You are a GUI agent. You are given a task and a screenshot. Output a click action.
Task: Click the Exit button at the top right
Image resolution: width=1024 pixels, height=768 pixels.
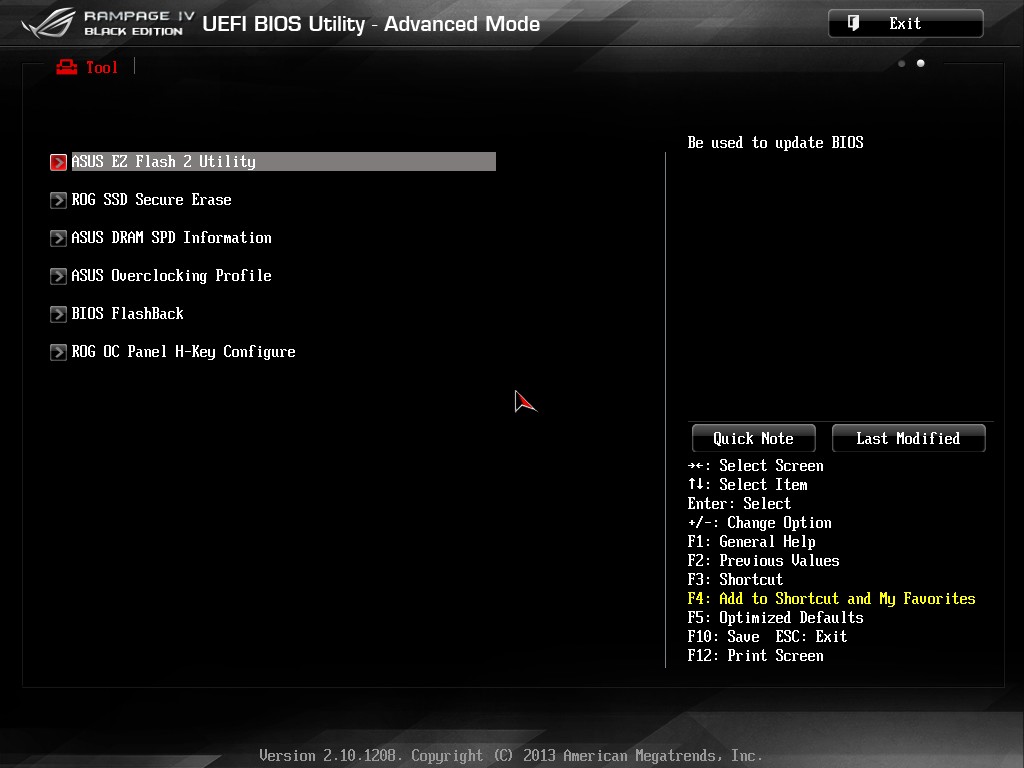(x=906, y=24)
